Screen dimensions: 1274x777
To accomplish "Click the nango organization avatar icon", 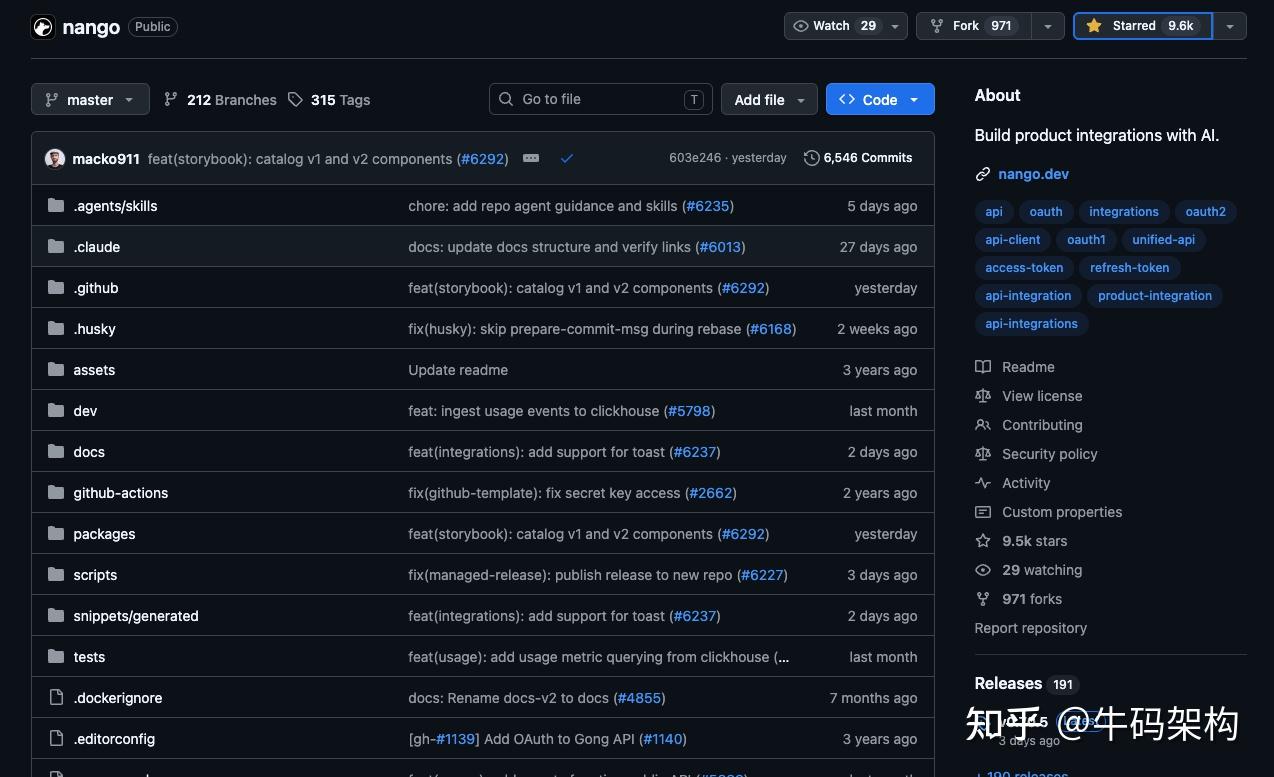I will [43, 27].
